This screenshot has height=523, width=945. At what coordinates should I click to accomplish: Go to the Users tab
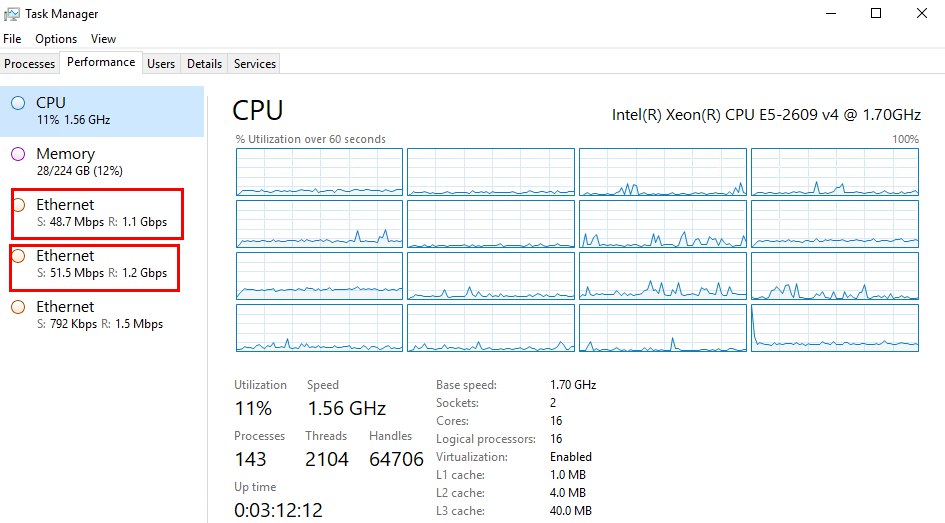[x=161, y=64]
